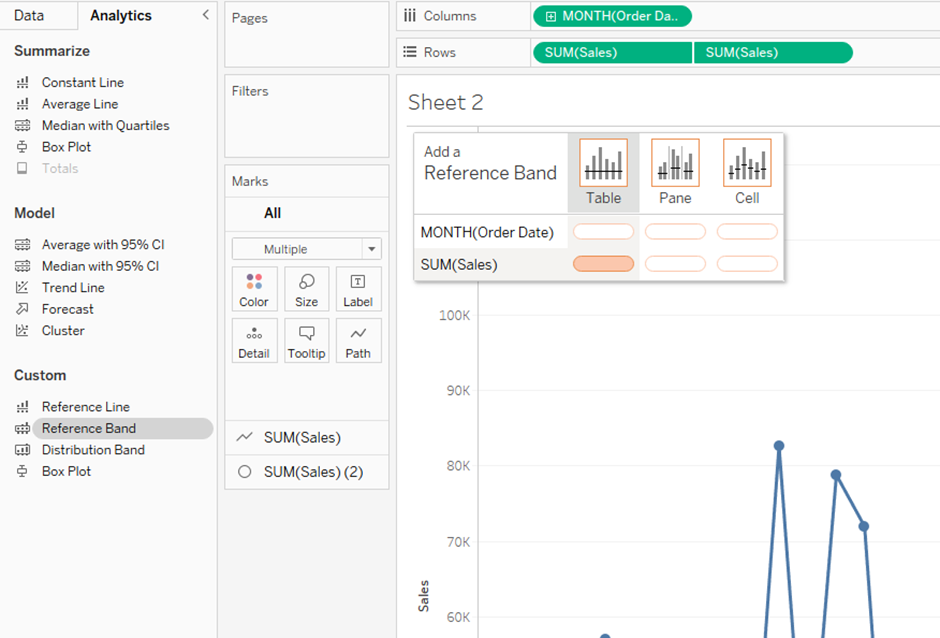Click the Size marks card icon
The height and width of the screenshot is (638, 940).
pos(306,288)
